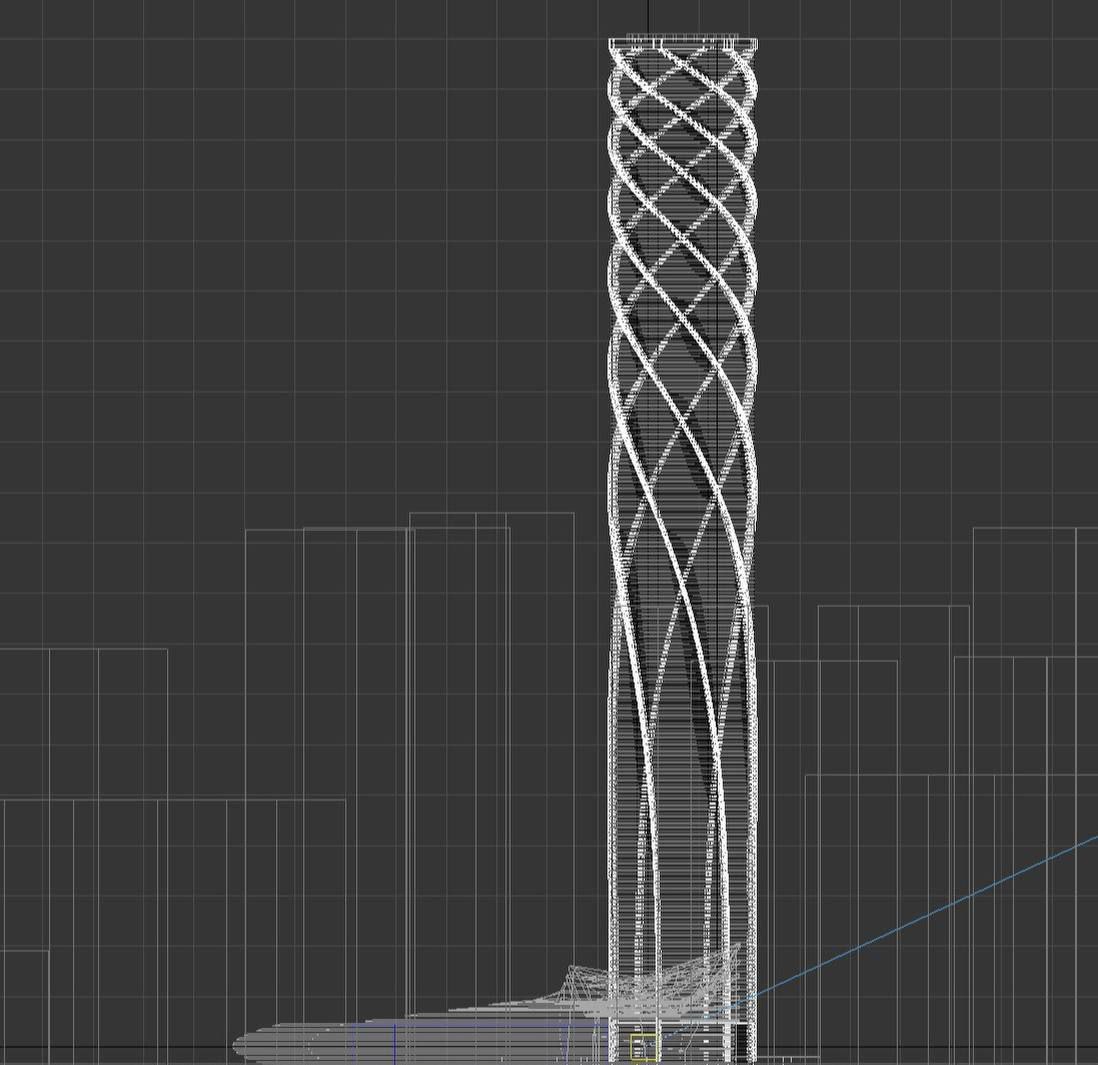Click the helical bands near the tower's middle
This screenshot has width=1098, height=1065.
pos(682,400)
